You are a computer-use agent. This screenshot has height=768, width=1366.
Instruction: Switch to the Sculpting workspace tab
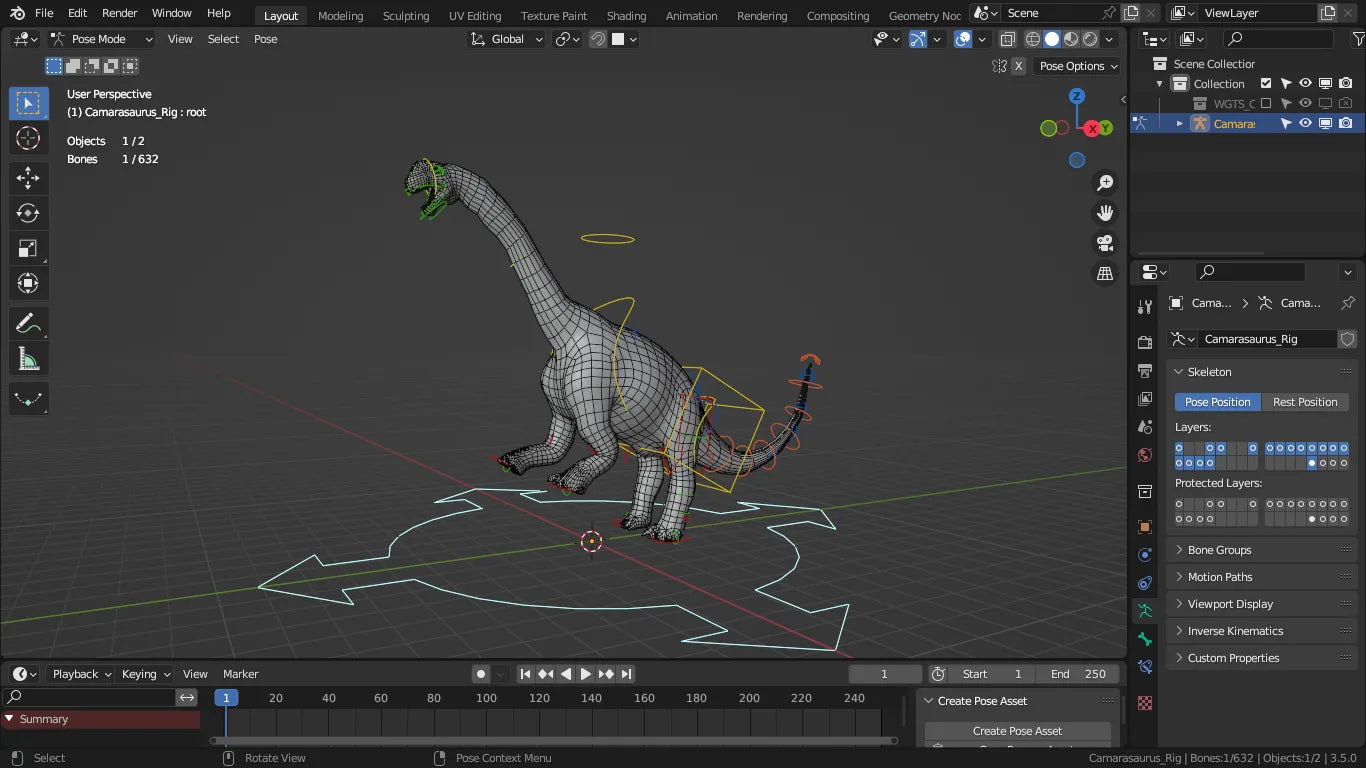pos(406,15)
